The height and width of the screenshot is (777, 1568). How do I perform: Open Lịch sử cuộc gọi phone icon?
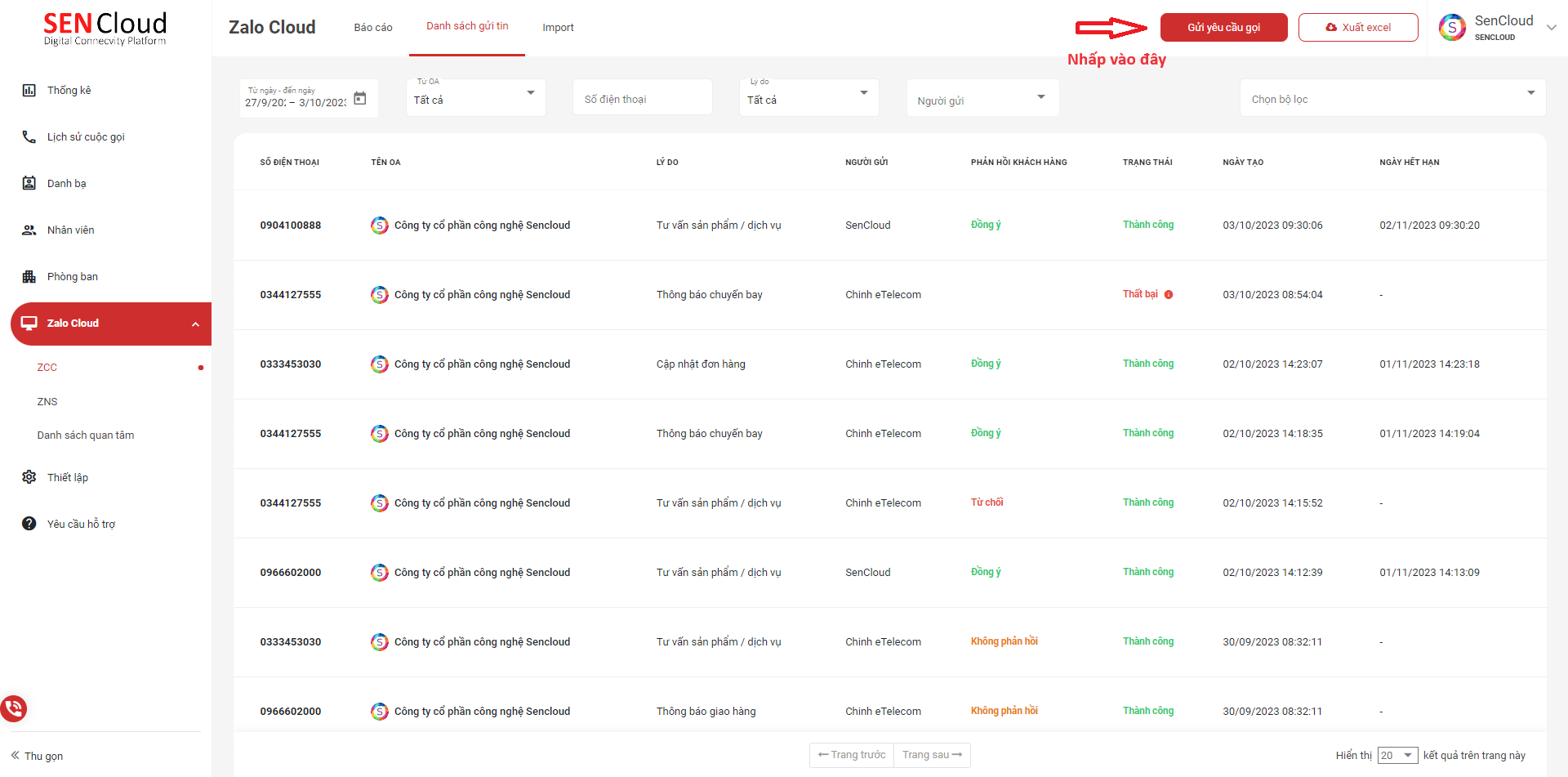29,137
